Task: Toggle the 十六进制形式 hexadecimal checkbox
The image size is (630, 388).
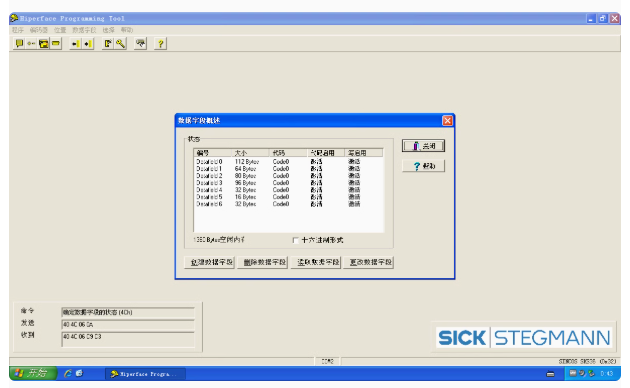Action: (296, 240)
